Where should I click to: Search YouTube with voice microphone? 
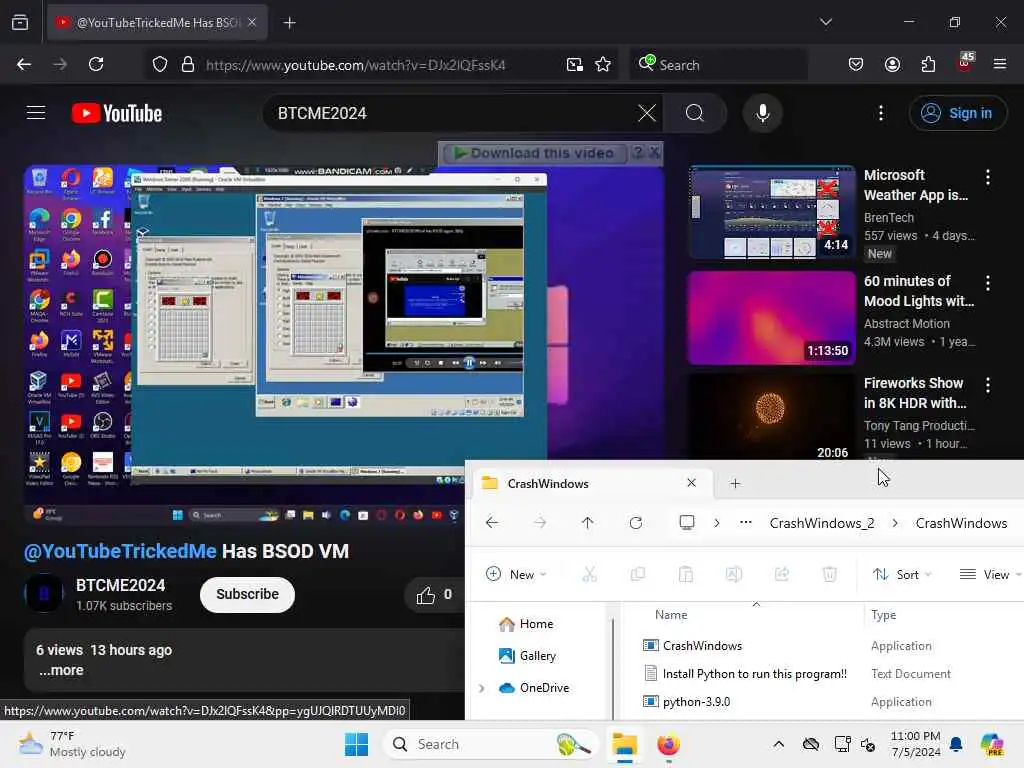point(762,113)
